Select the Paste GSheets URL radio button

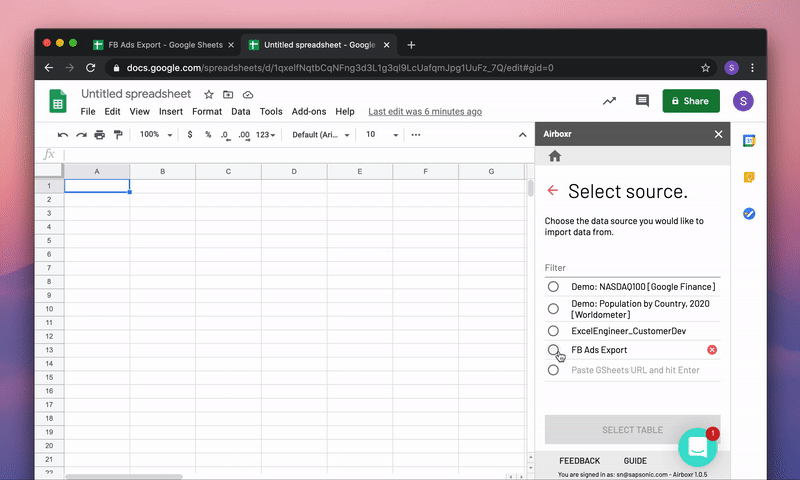tap(553, 370)
